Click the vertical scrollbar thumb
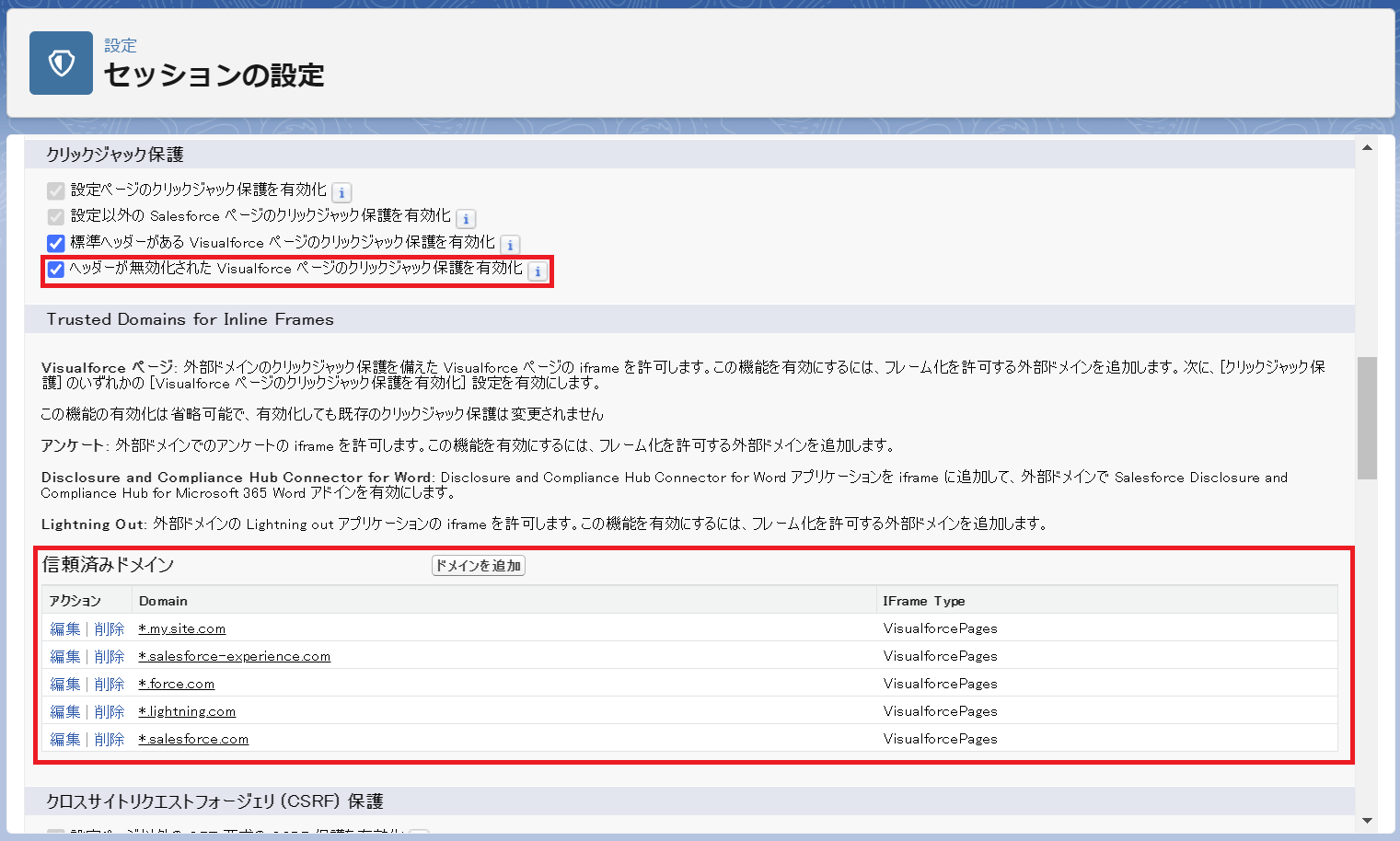Viewport: 1400px width, 841px height. (x=1367, y=418)
